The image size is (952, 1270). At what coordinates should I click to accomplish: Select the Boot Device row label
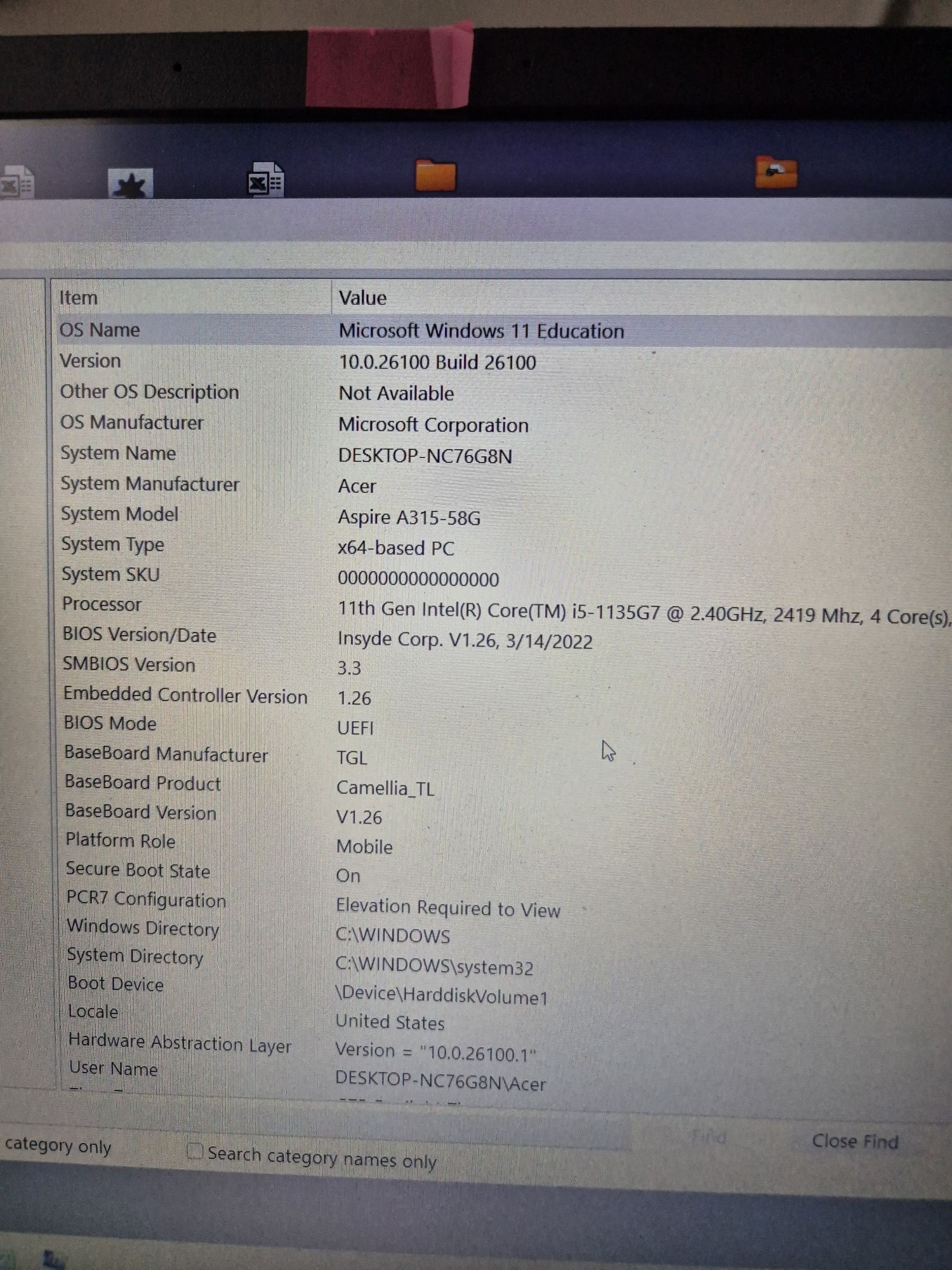tap(116, 984)
